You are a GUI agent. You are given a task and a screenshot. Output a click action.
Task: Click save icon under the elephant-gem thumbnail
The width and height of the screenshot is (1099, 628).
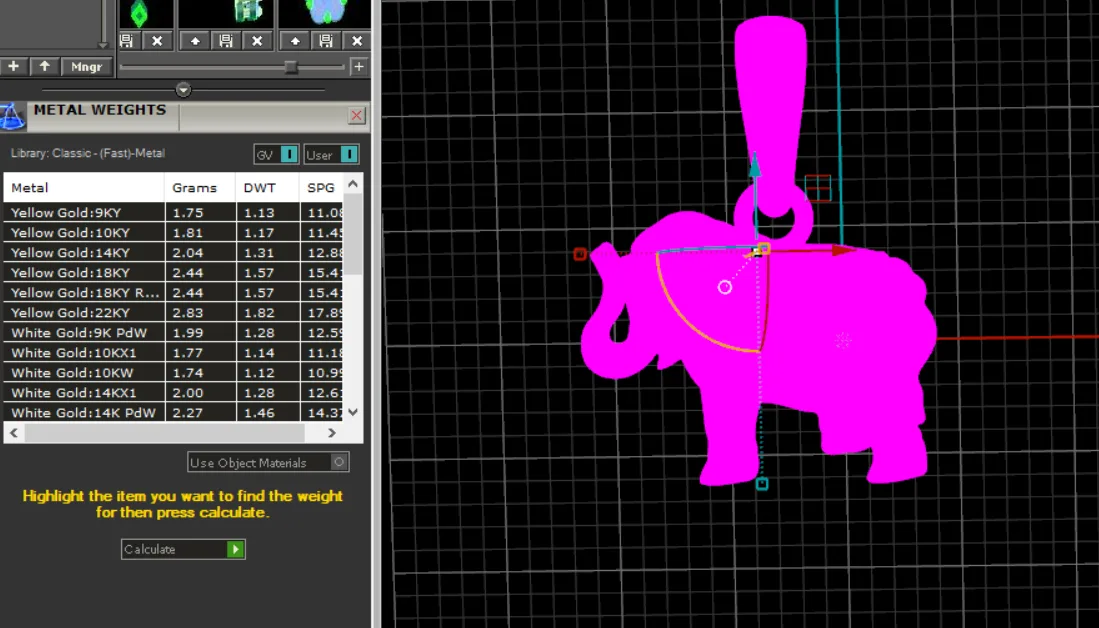click(326, 41)
